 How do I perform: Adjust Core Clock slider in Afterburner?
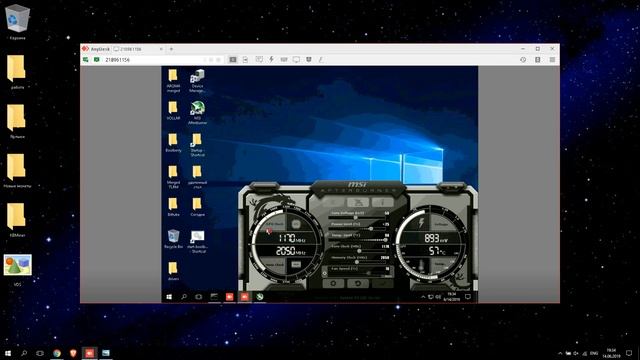click(358, 251)
